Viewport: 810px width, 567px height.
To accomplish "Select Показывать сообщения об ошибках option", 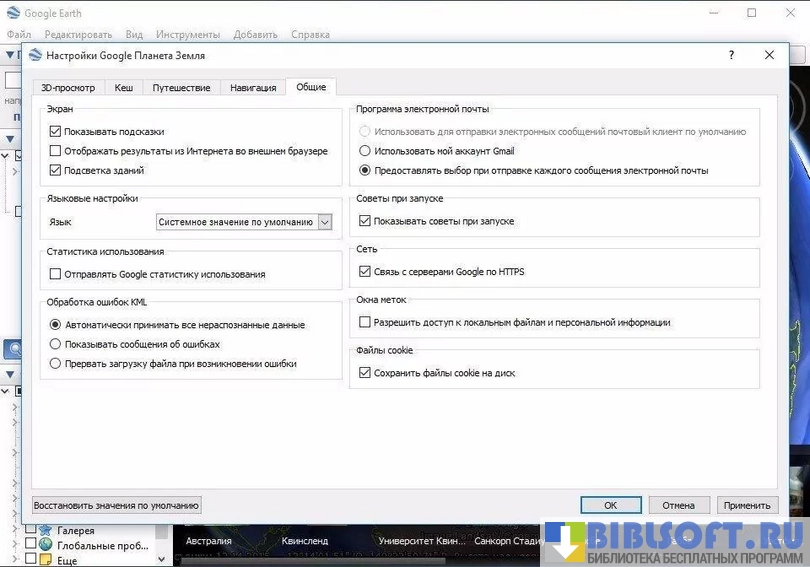I will [x=56, y=344].
